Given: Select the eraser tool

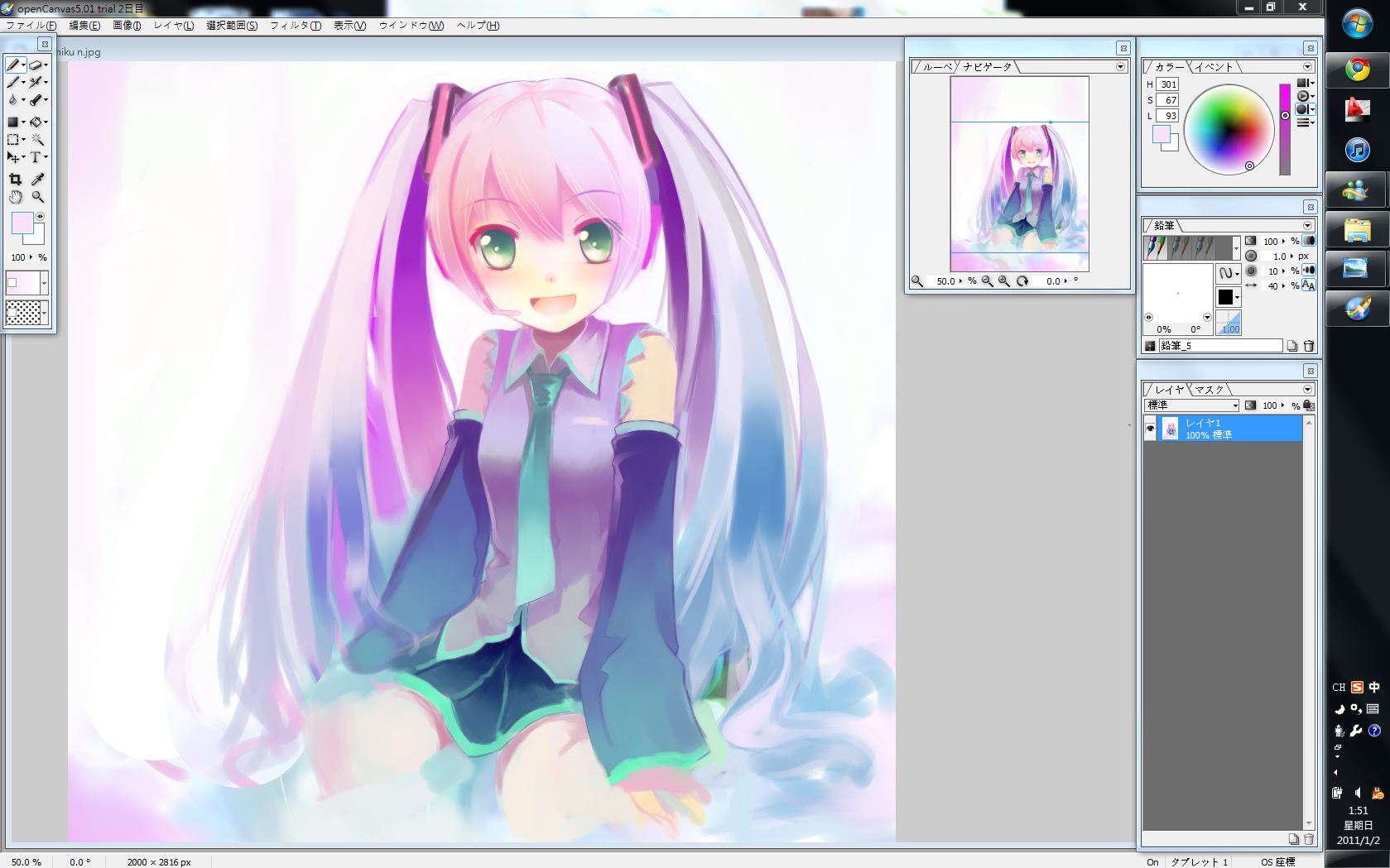Looking at the screenshot, I should point(36,65).
